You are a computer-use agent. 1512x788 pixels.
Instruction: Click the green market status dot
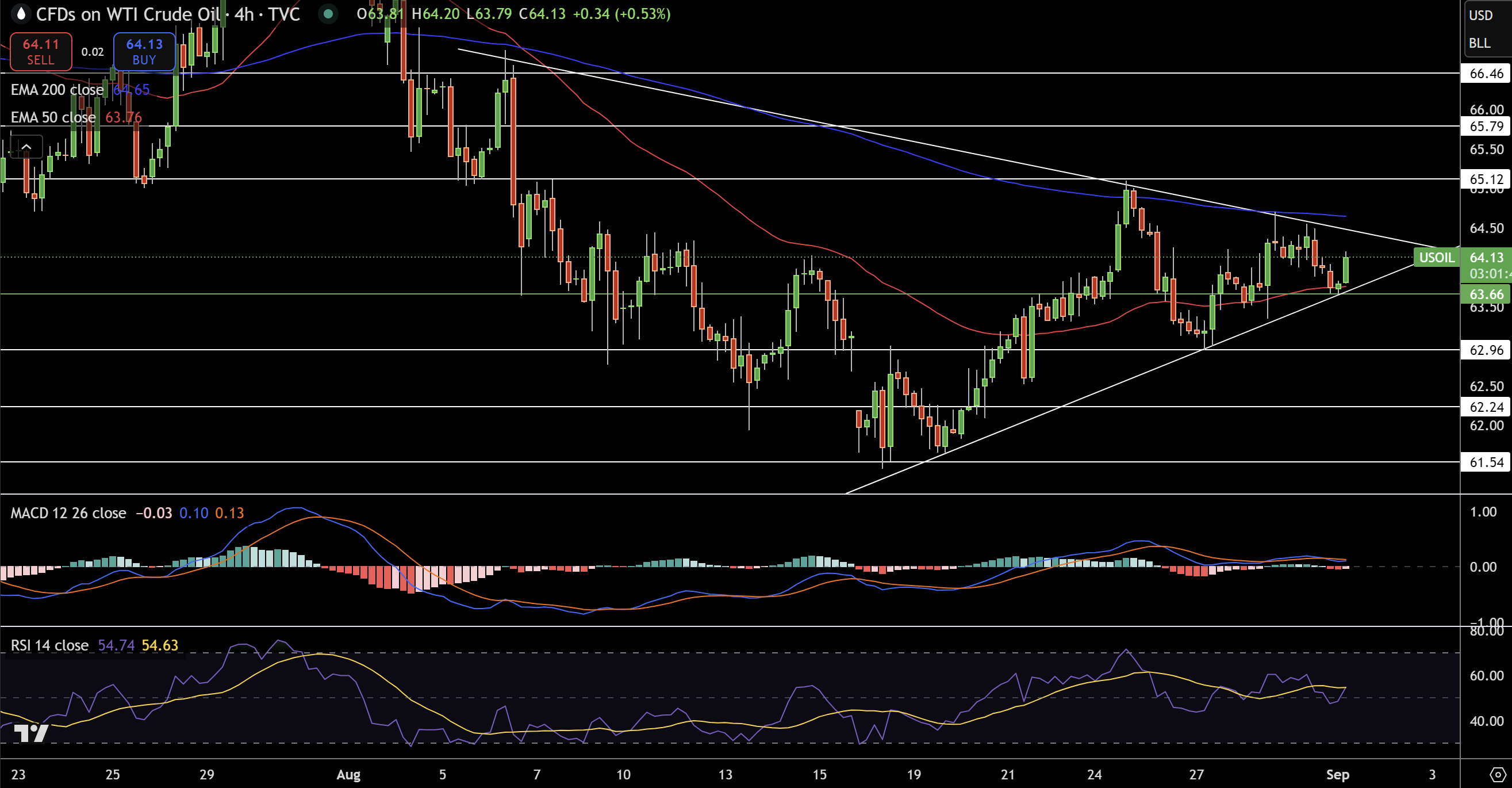(x=328, y=13)
